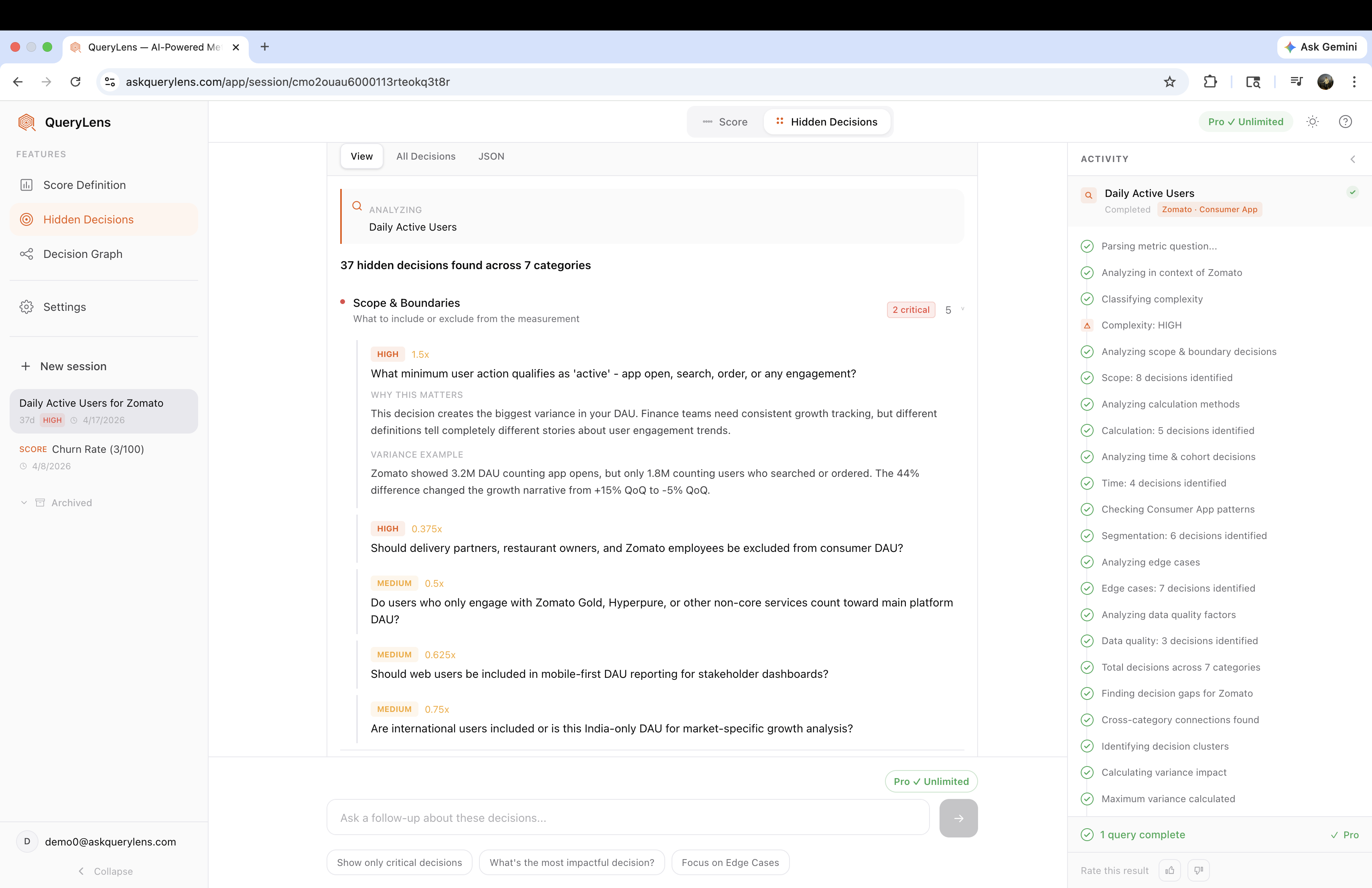Bookmark page with star icon
This screenshot has width=1372, height=888.
point(1169,82)
